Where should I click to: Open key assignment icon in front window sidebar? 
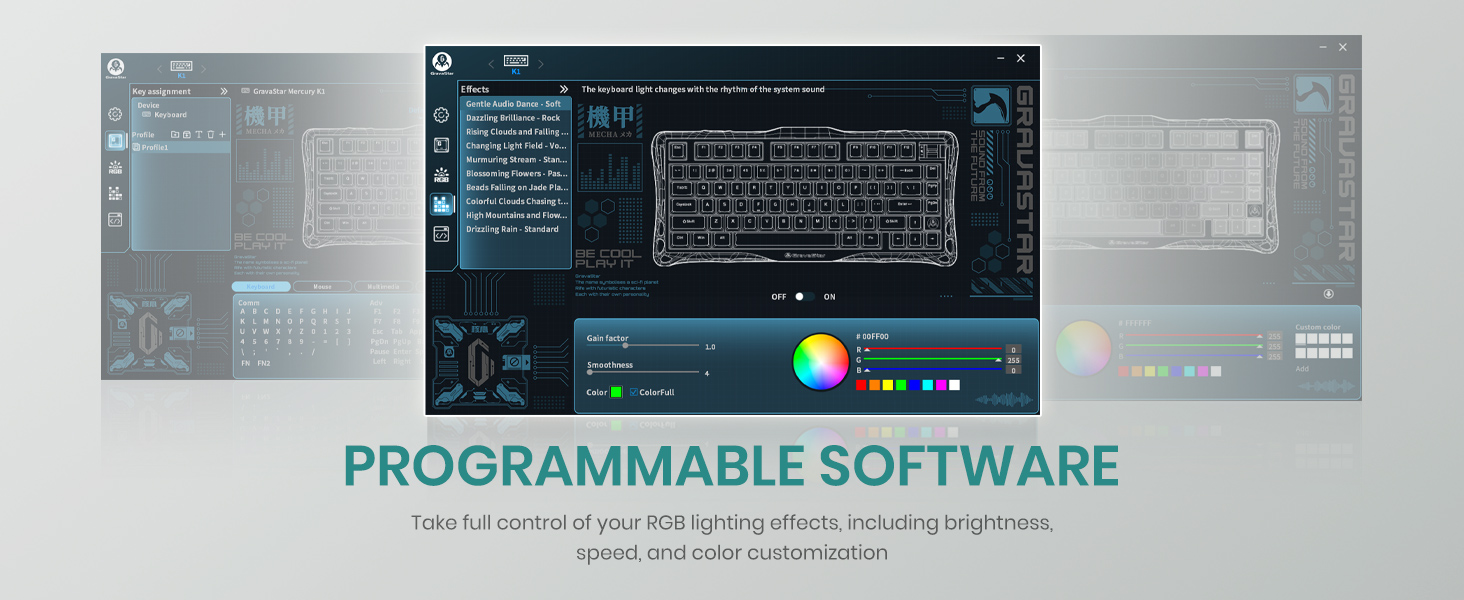point(441,145)
